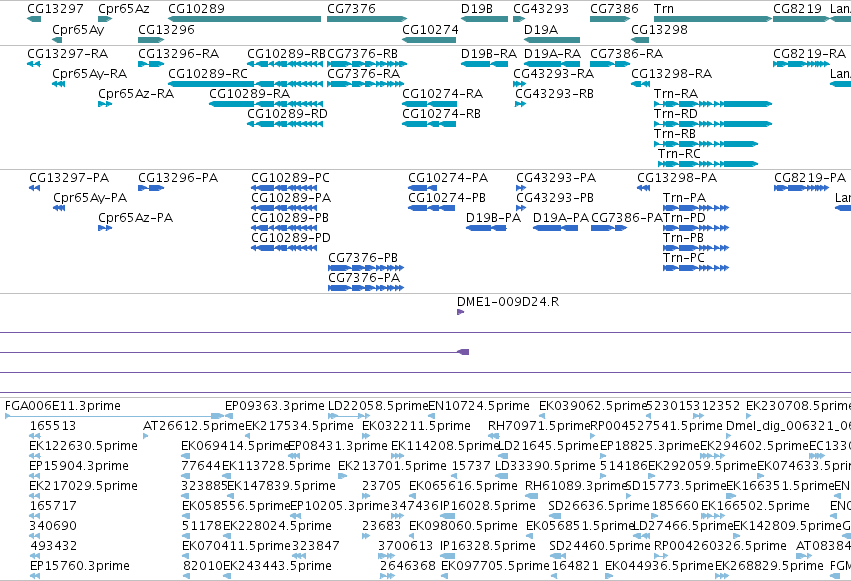Click the EK069414.5prime EST label

[x=235, y=446]
